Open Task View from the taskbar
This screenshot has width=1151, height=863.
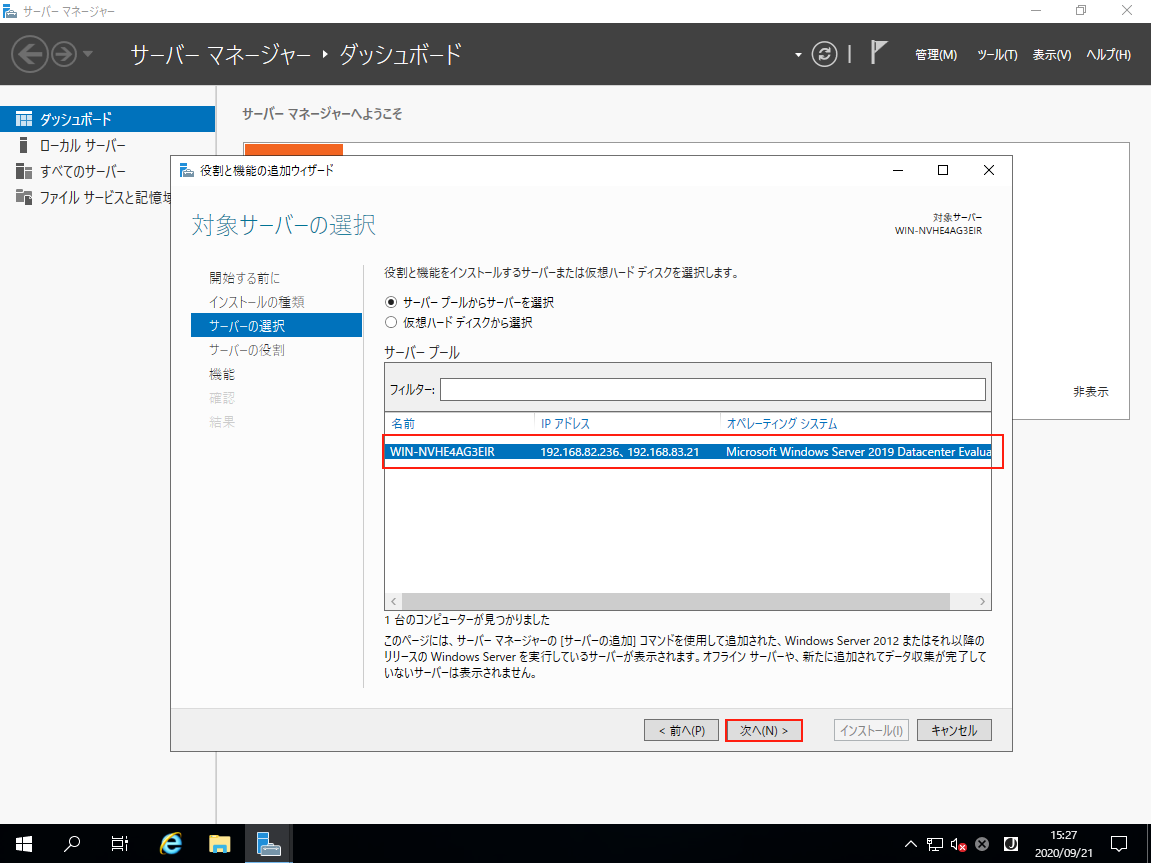(x=120, y=844)
